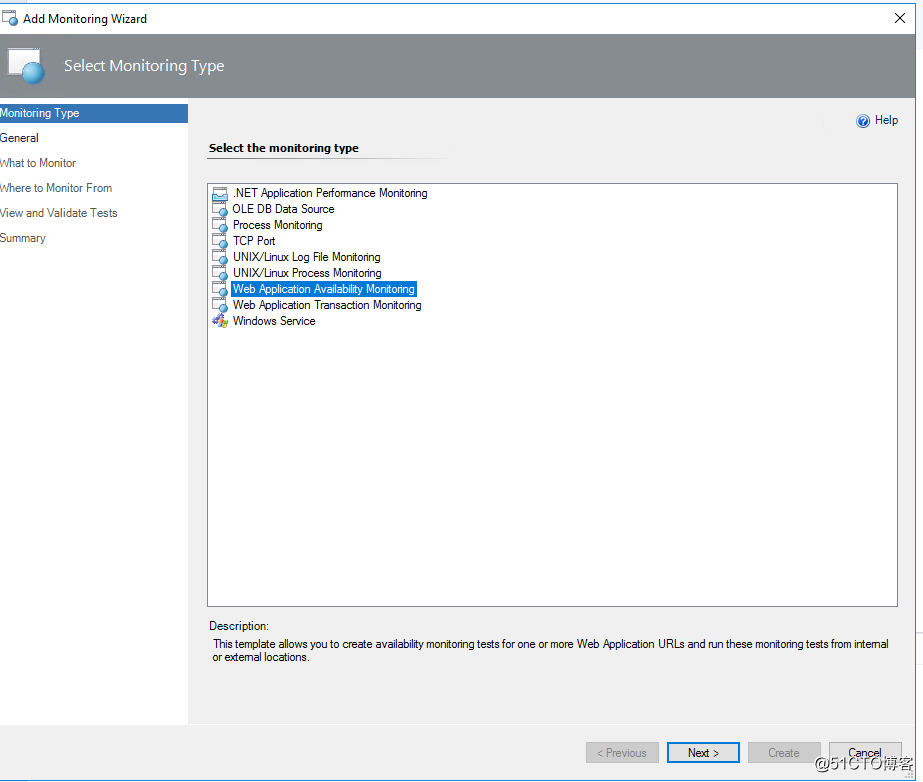
Task: Cancel the wizard
Action: tap(865, 753)
